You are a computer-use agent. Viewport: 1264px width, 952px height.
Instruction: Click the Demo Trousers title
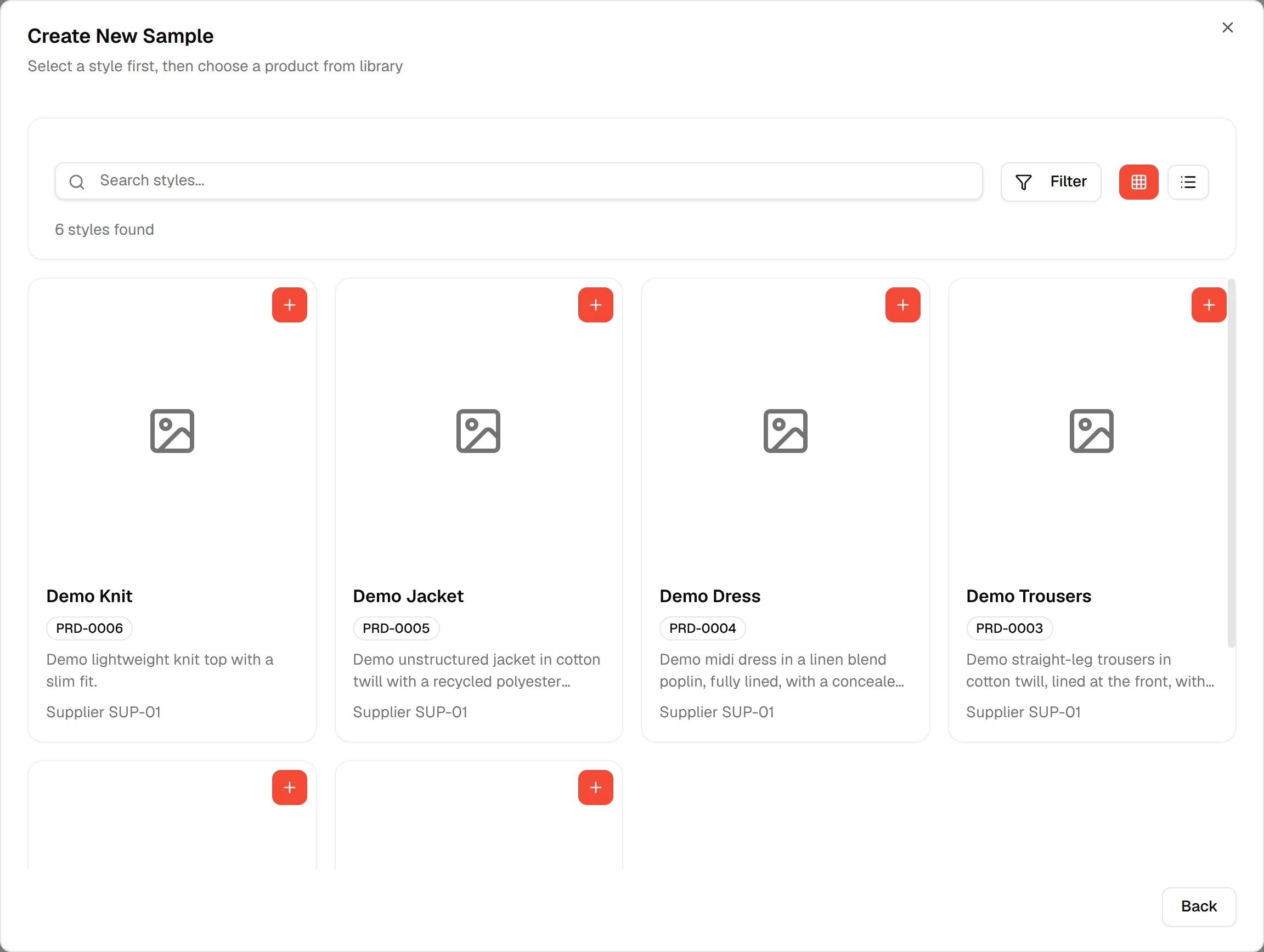(x=1029, y=596)
